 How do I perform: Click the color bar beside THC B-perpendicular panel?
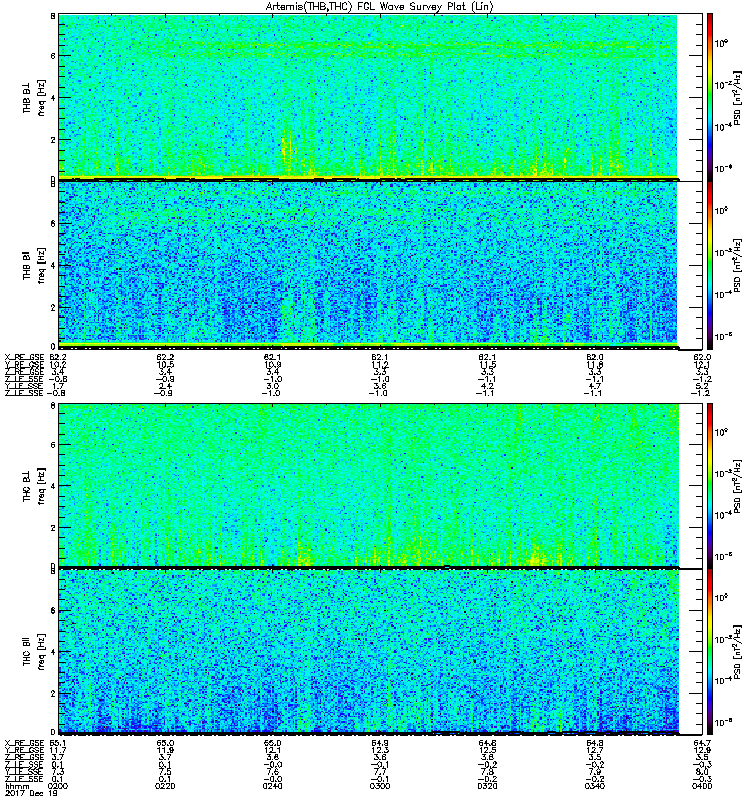click(710, 485)
